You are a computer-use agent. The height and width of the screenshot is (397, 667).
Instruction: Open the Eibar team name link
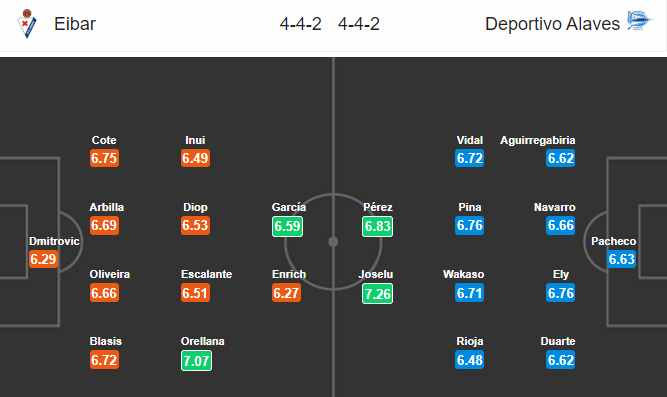(x=75, y=24)
